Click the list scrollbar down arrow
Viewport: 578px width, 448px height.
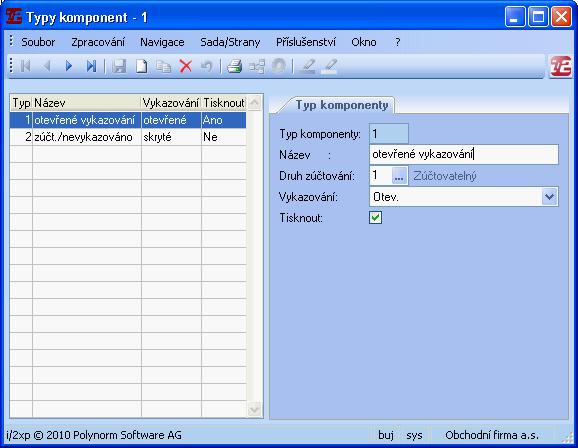255,409
